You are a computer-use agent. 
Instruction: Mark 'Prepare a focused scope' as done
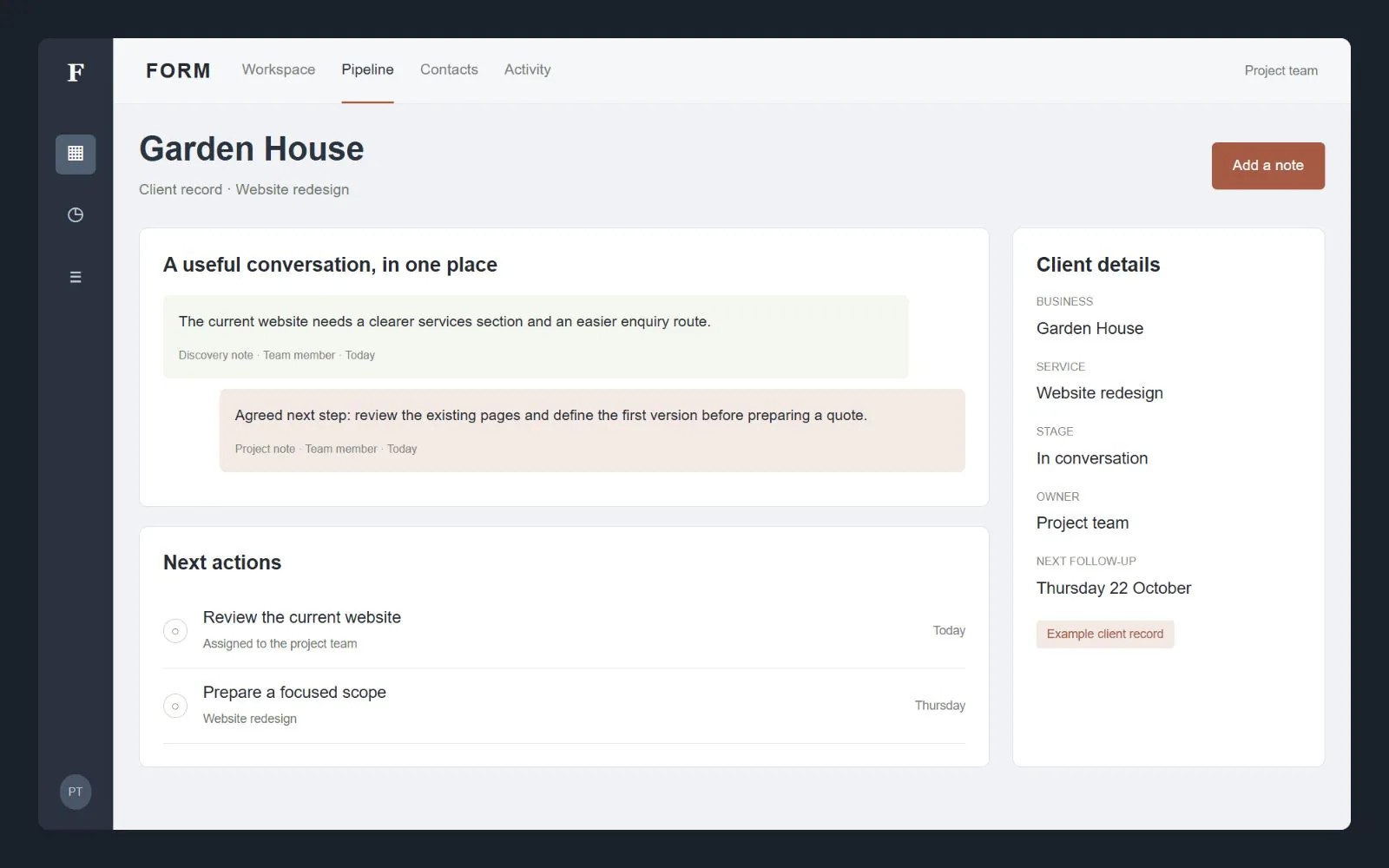pos(175,706)
